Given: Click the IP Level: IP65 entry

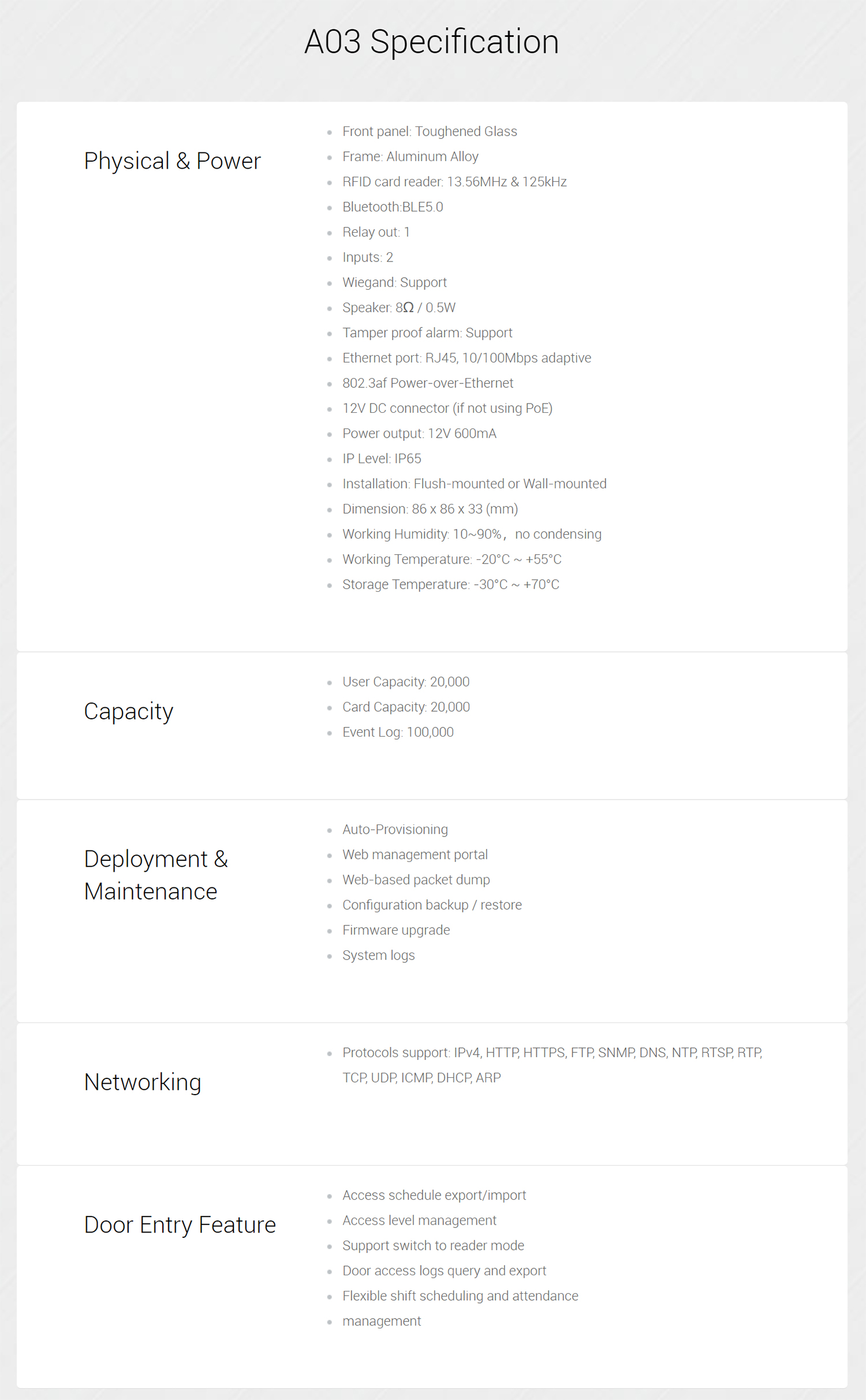Looking at the screenshot, I should tap(382, 458).
